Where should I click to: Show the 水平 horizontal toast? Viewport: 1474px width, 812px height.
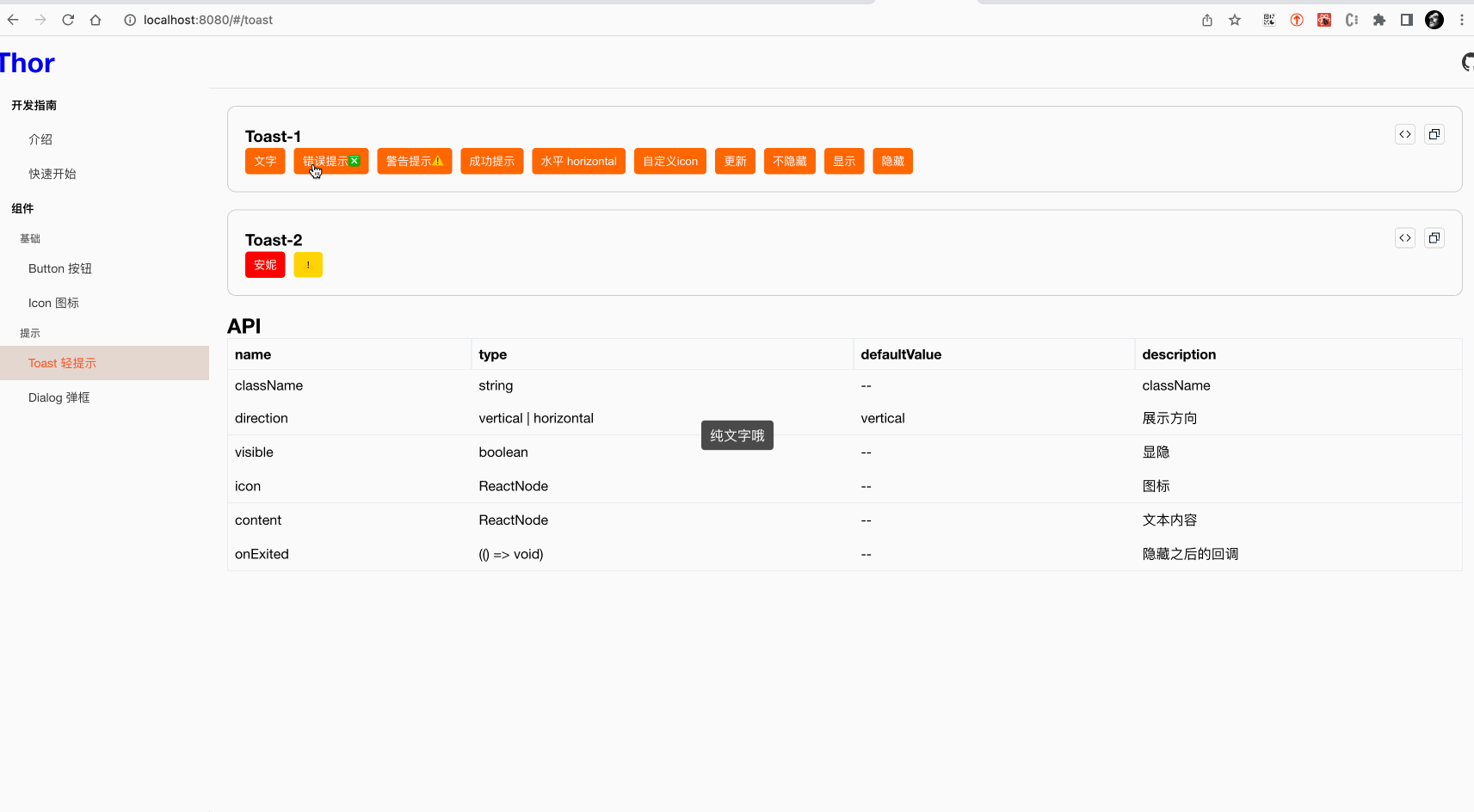[x=579, y=162]
